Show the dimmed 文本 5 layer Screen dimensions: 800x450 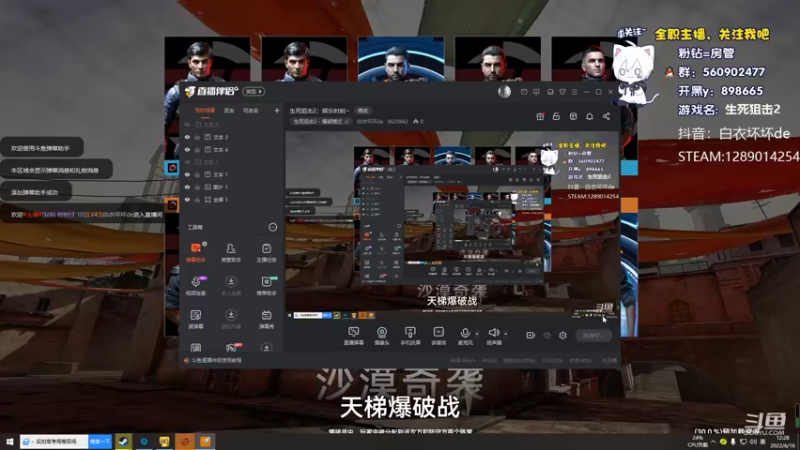pos(187,124)
